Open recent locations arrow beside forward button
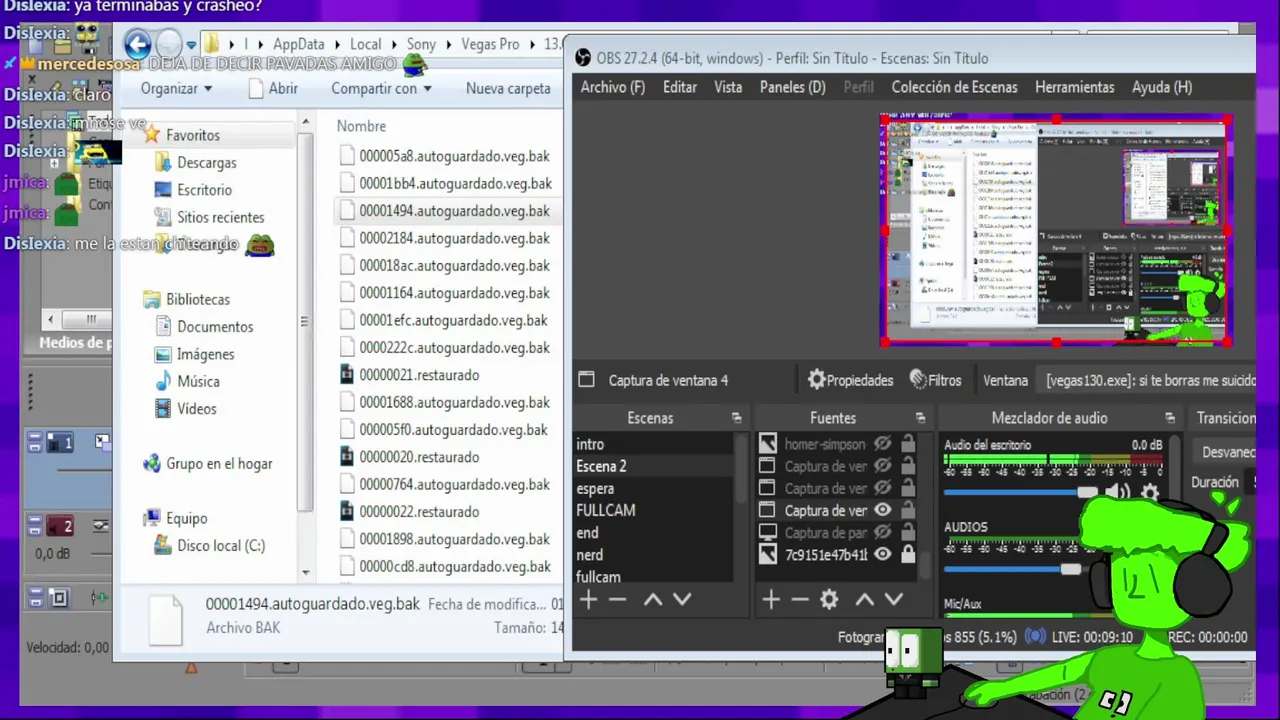1280x720 pixels. (191, 45)
